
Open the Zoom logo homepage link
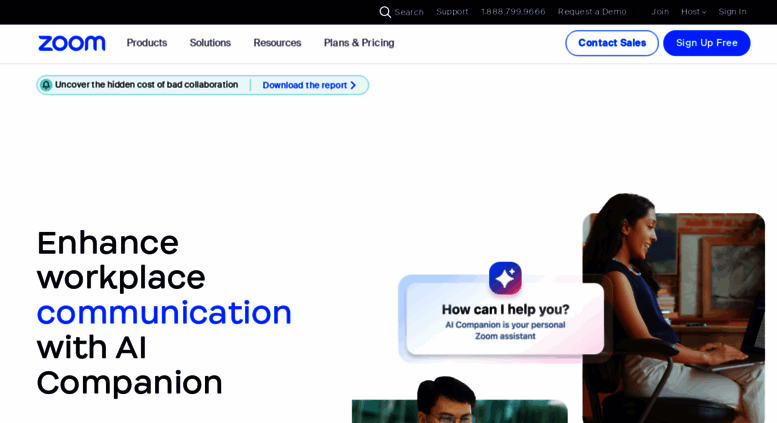[x=72, y=43]
